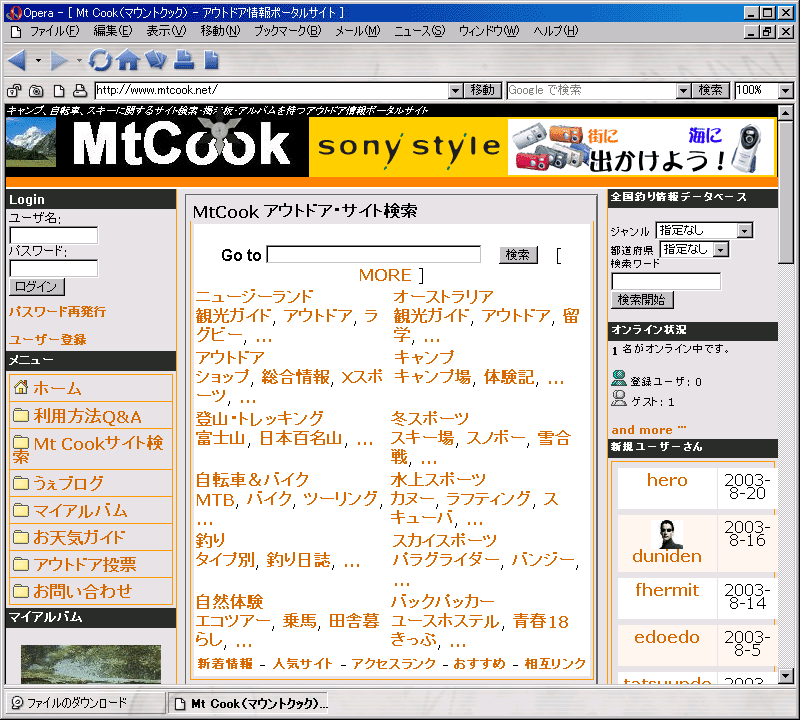This screenshot has height=720, width=800.
Task: Click the folder icon beside マイアルバム menu entry
Action: tap(21, 510)
